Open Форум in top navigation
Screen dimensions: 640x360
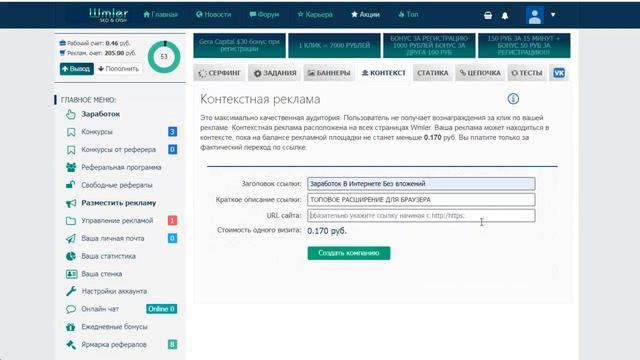click(x=264, y=14)
